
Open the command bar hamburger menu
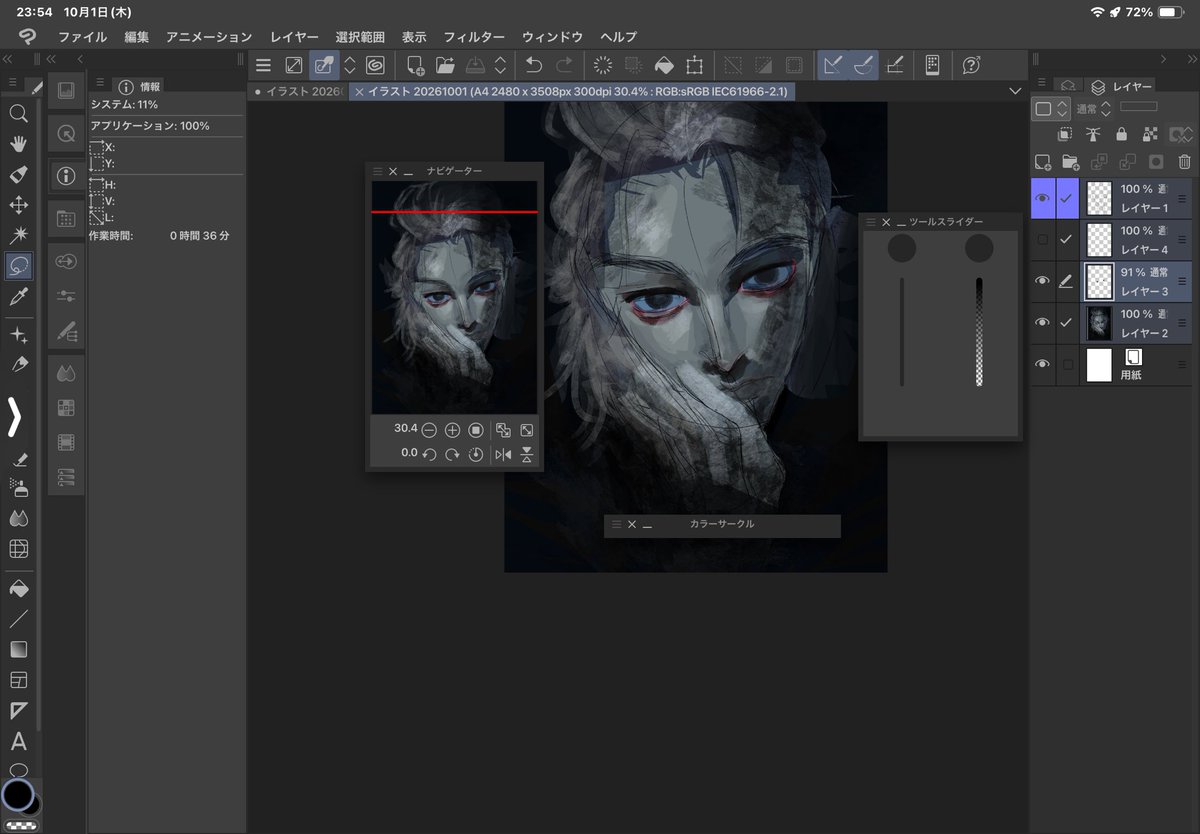tap(263, 65)
